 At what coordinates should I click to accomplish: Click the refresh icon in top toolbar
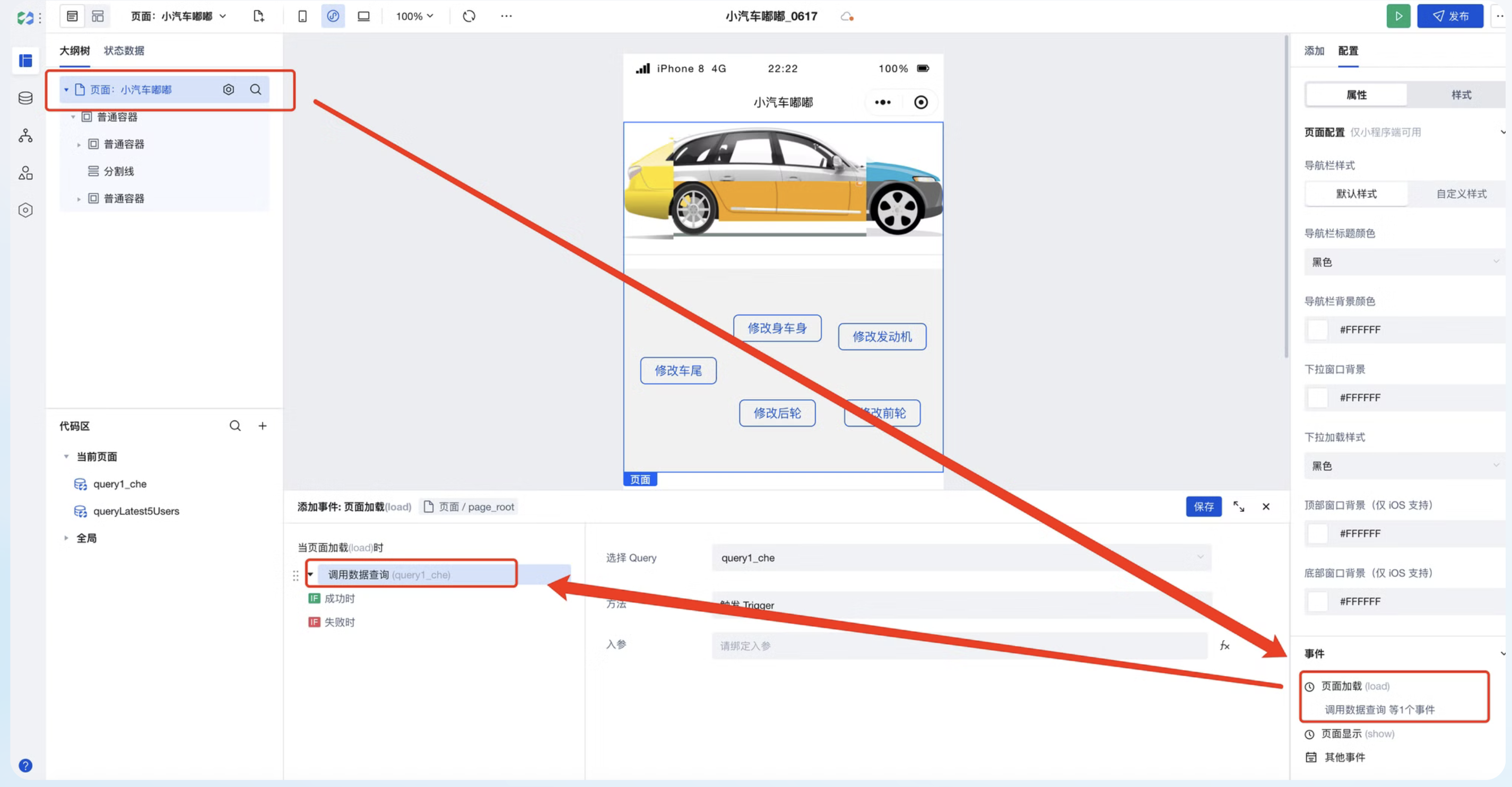[468, 16]
